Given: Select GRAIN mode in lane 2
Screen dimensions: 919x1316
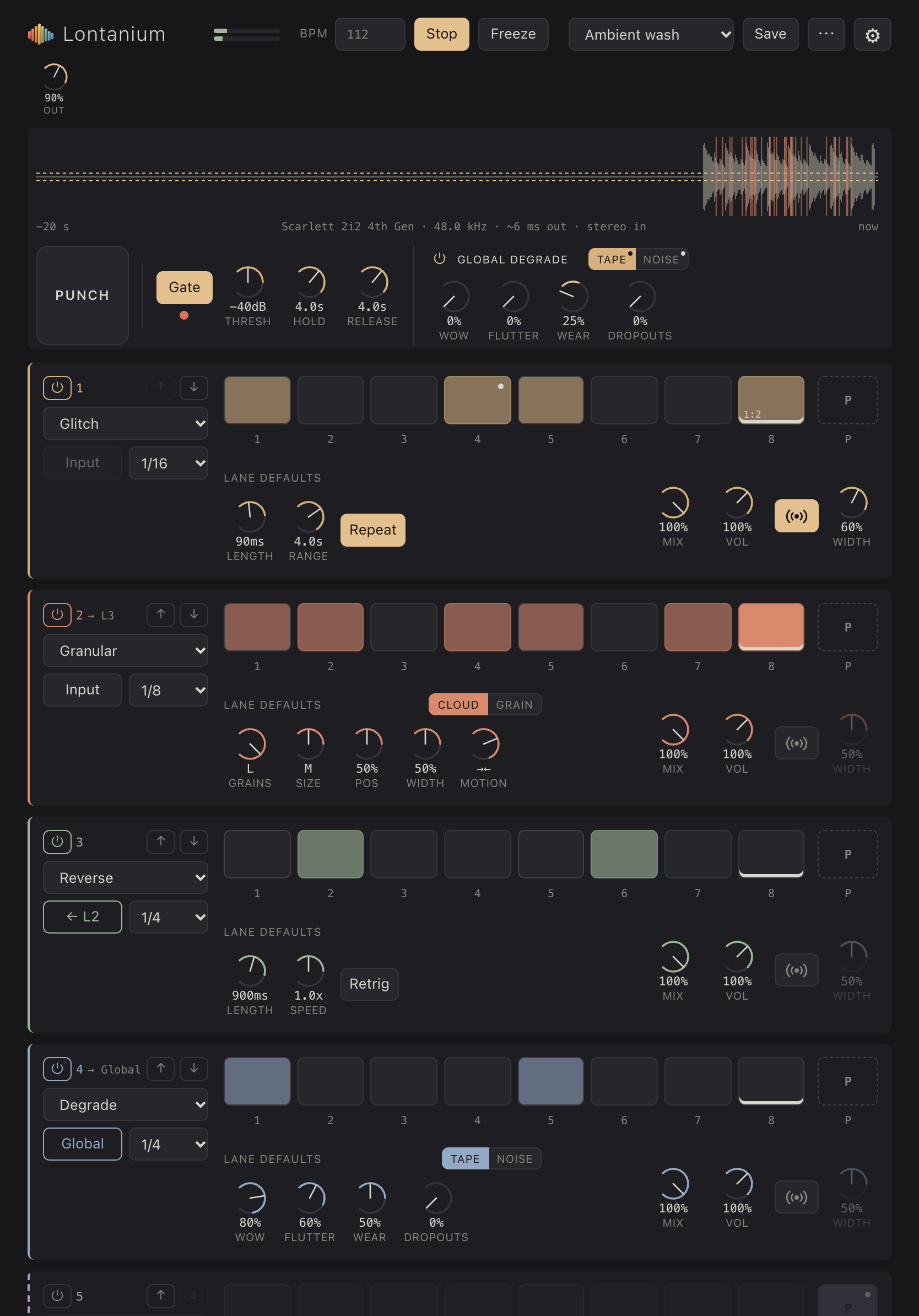Looking at the screenshot, I should click(x=514, y=704).
